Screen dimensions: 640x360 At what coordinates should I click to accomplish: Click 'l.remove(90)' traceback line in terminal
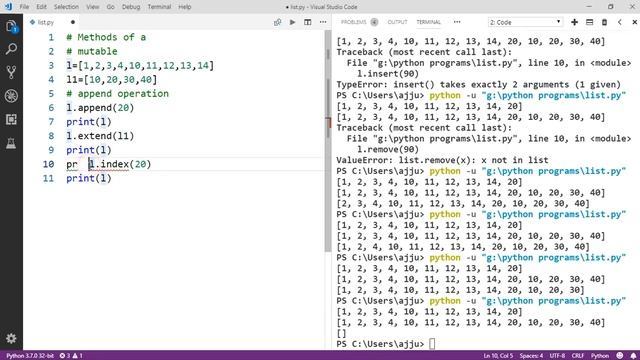[388, 149]
